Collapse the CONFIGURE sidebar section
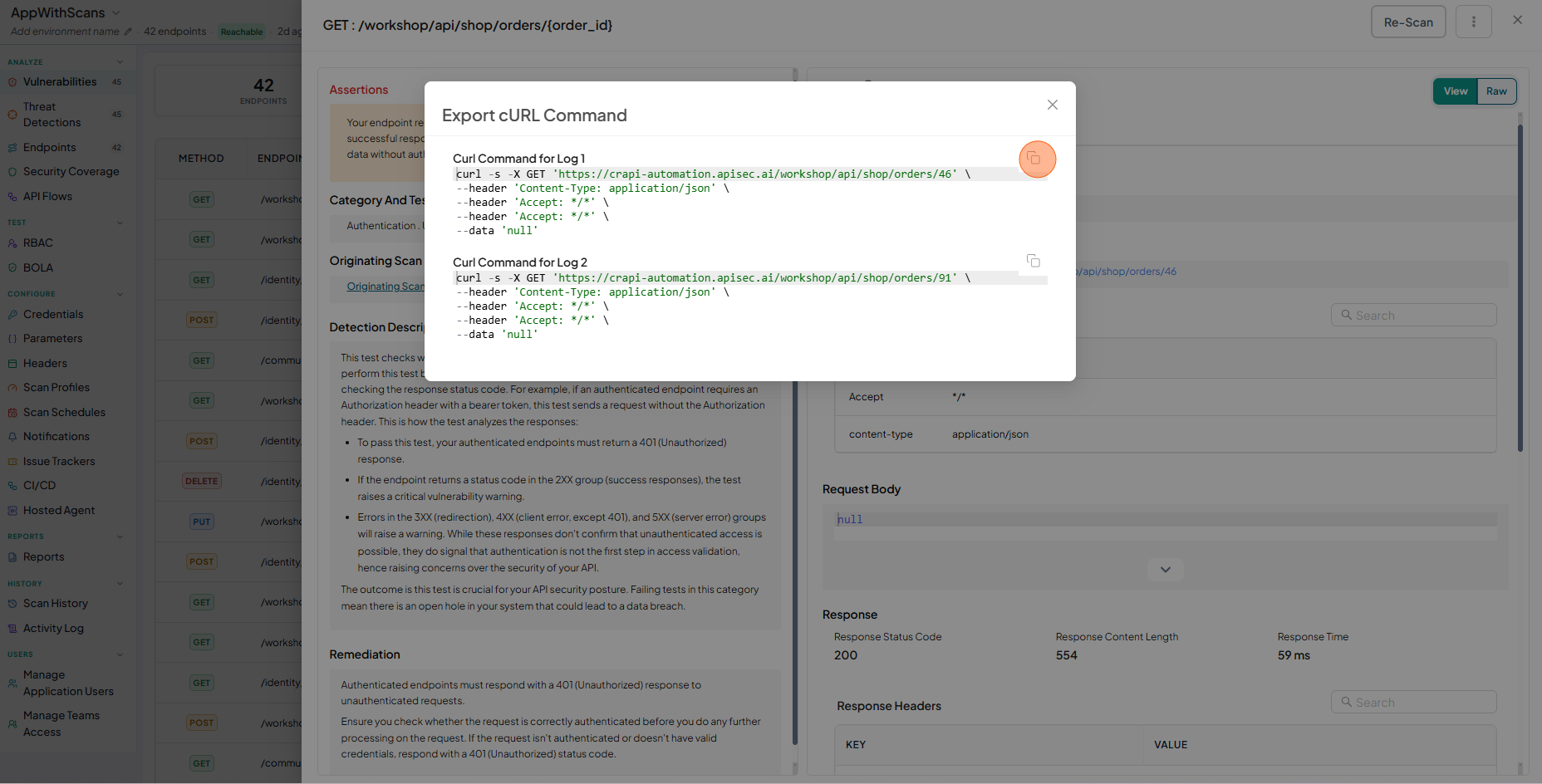1542x784 pixels. pos(120,294)
